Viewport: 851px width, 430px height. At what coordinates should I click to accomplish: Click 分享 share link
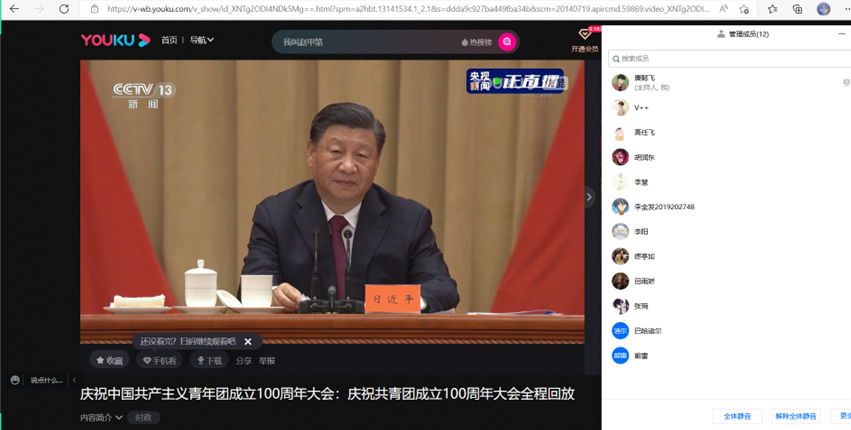[244, 361]
